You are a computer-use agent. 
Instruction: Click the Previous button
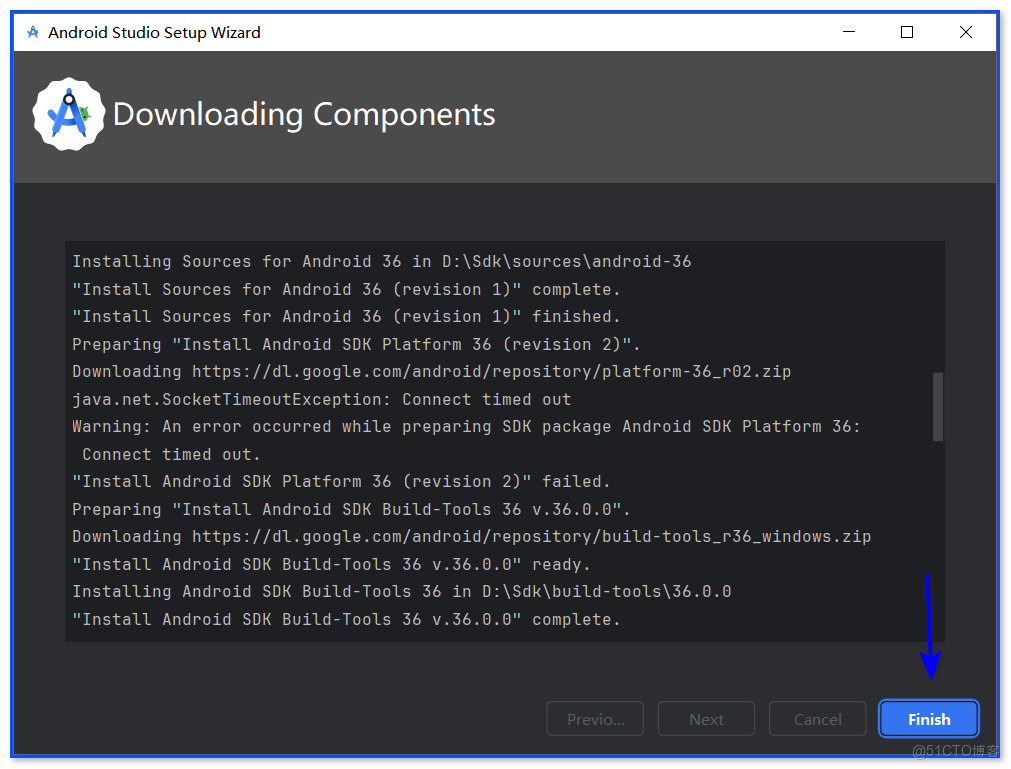[594, 718]
